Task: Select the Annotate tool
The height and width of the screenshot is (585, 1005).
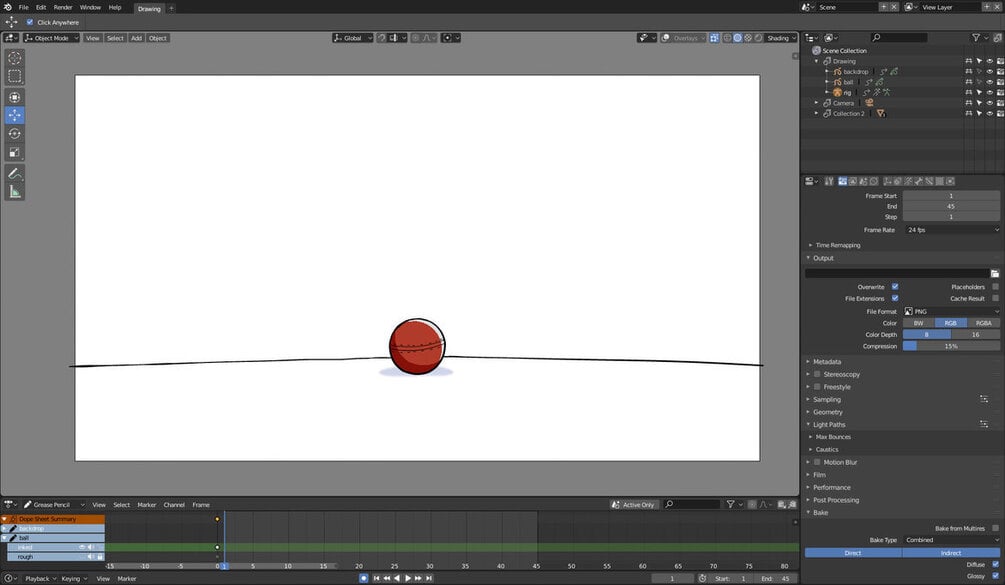Action: pos(14,174)
